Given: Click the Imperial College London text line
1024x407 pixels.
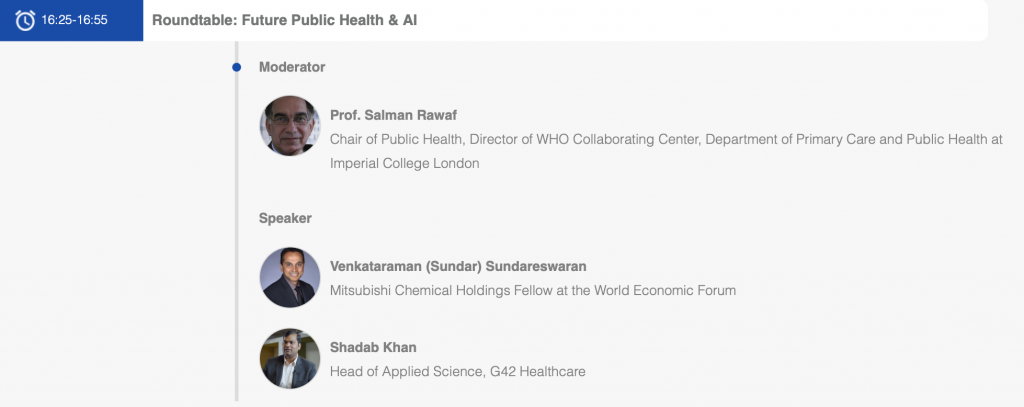Looking at the screenshot, I should pyautogui.click(x=404, y=163).
